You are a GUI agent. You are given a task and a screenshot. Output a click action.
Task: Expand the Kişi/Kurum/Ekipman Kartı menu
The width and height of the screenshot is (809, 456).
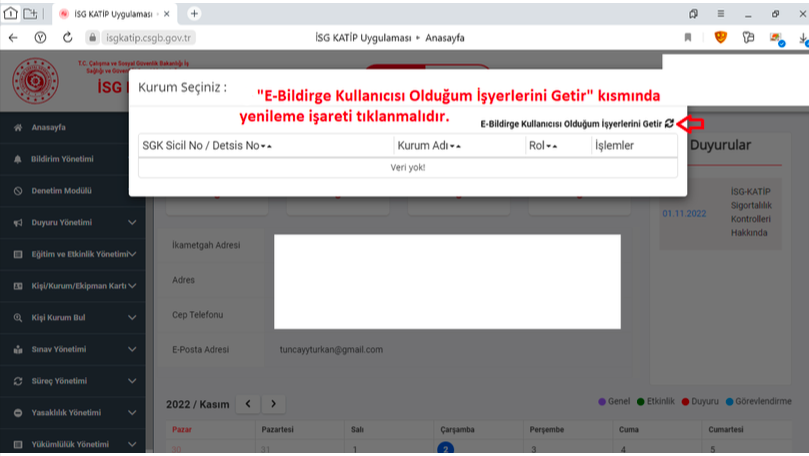tap(132, 286)
